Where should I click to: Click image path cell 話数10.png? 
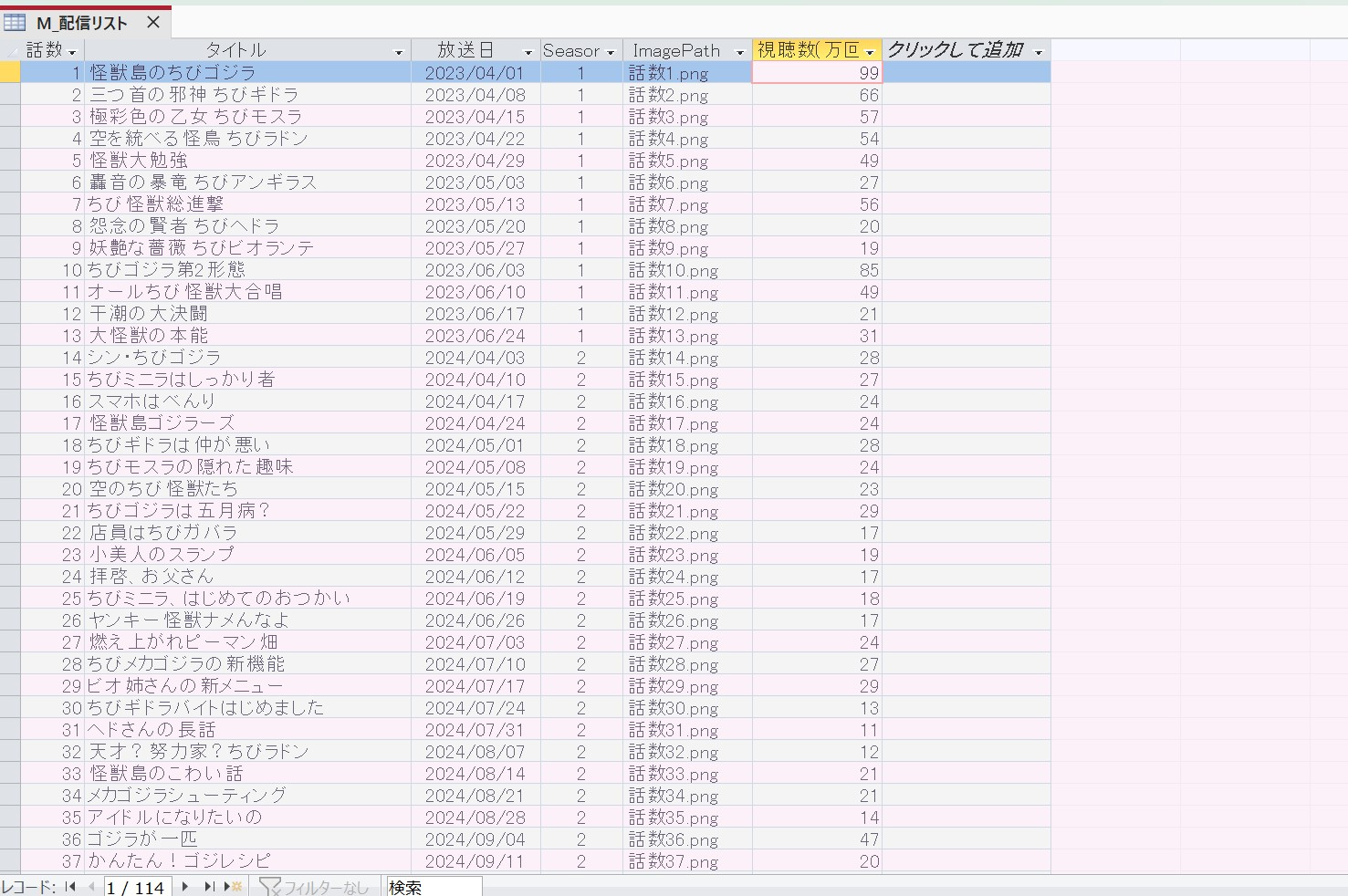(x=688, y=269)
